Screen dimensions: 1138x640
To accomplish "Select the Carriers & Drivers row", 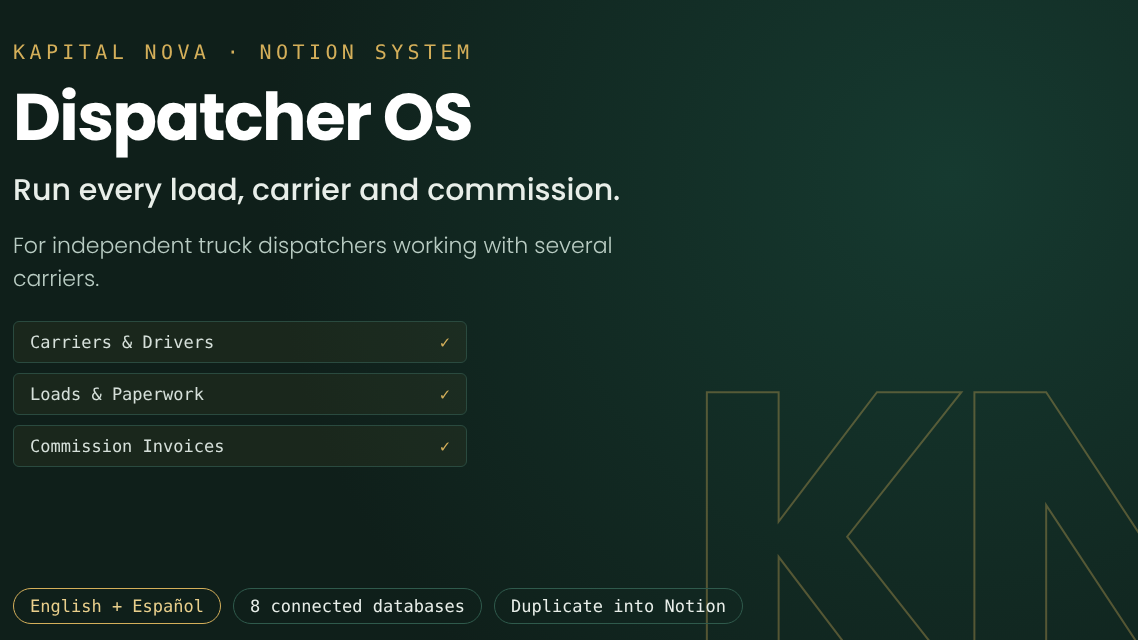I will [240, 342].
